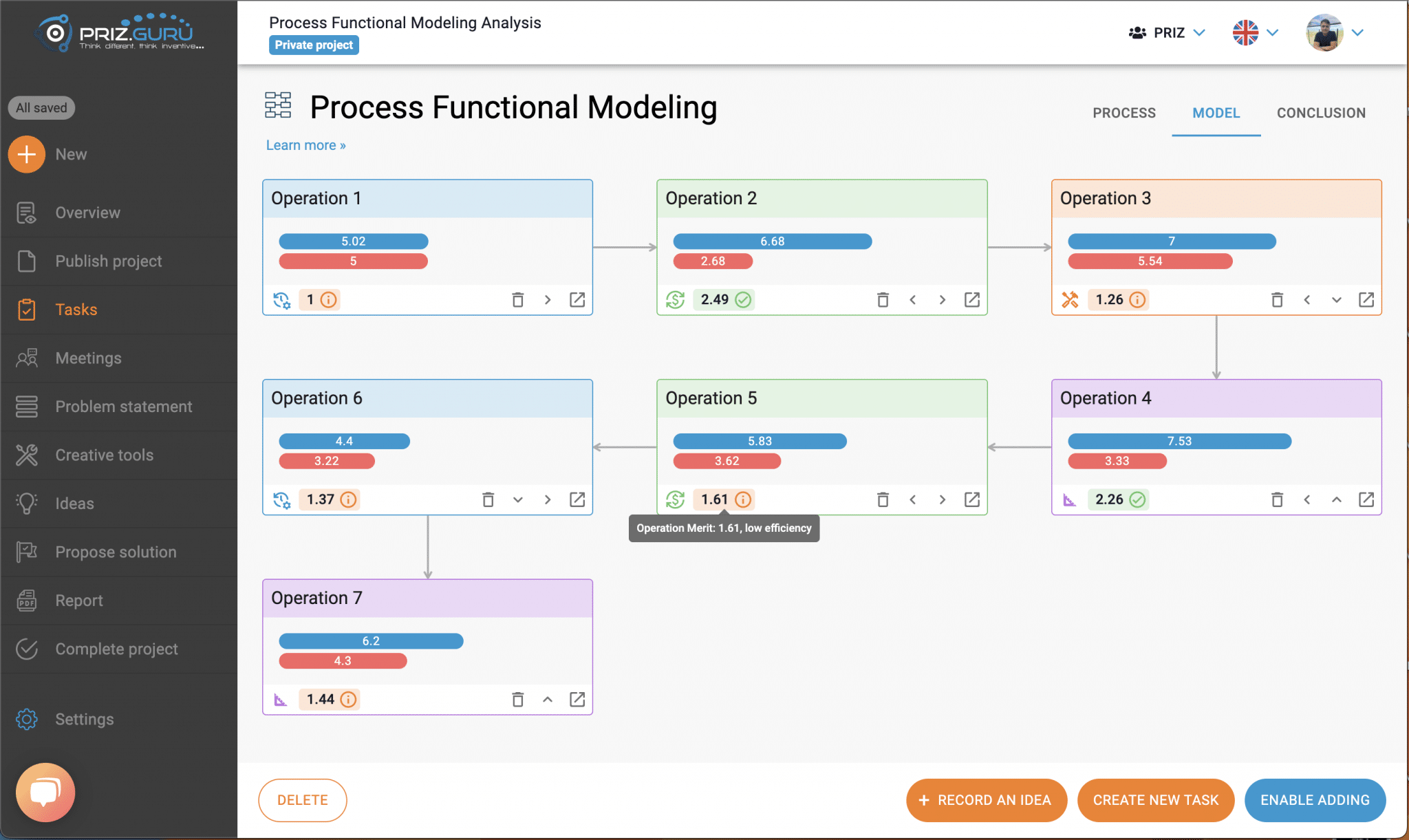
Task: Delete Operation 2 using its trash icon
Action: click(x=883, y=299)
